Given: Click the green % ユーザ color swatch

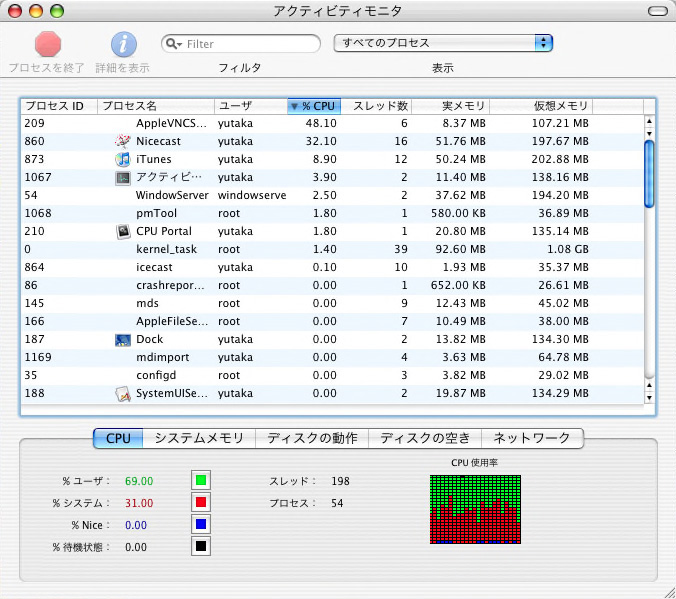Looking at the screenshot, I should click(201, 481).
